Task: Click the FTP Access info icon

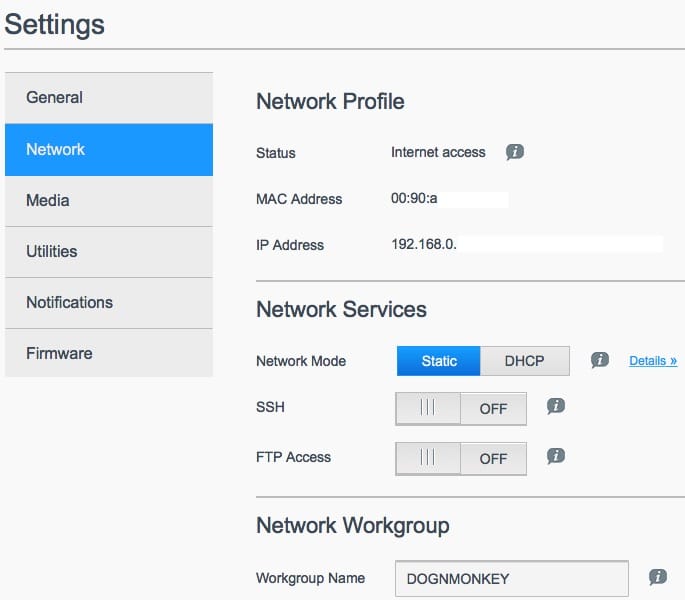Action: coord(557,456)
